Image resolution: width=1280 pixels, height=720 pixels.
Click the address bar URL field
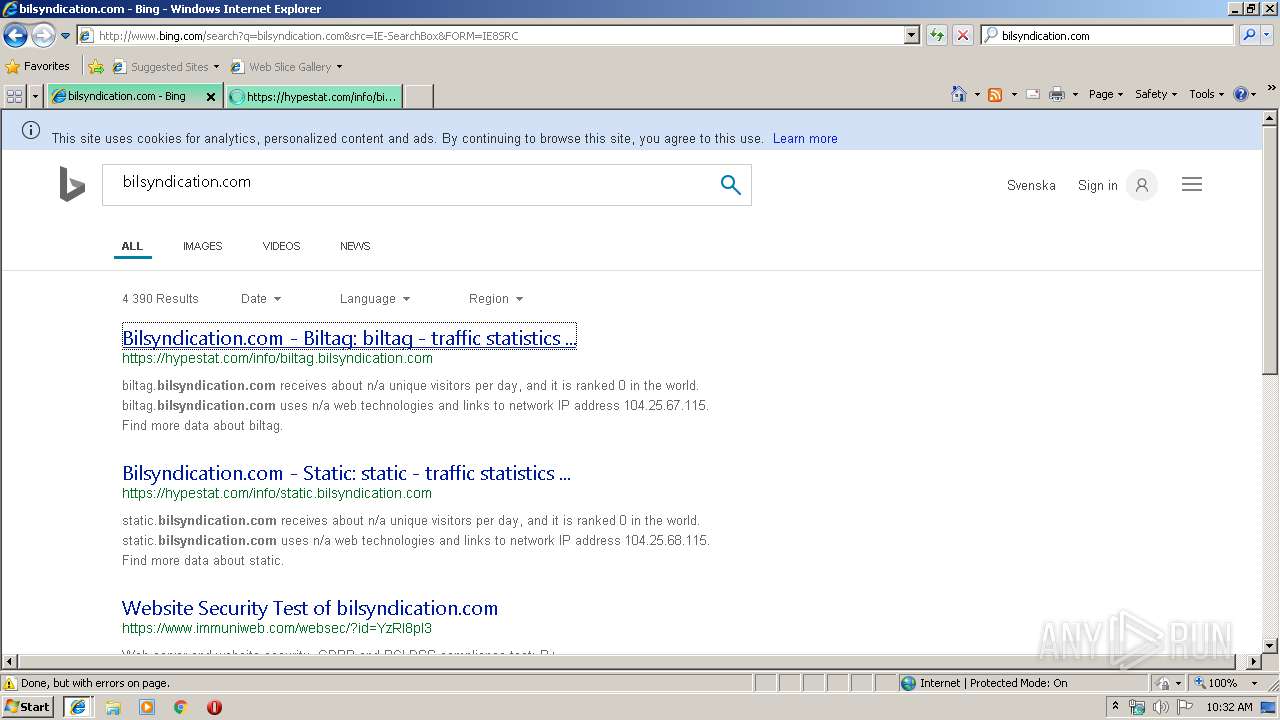(x=490, y=35)
